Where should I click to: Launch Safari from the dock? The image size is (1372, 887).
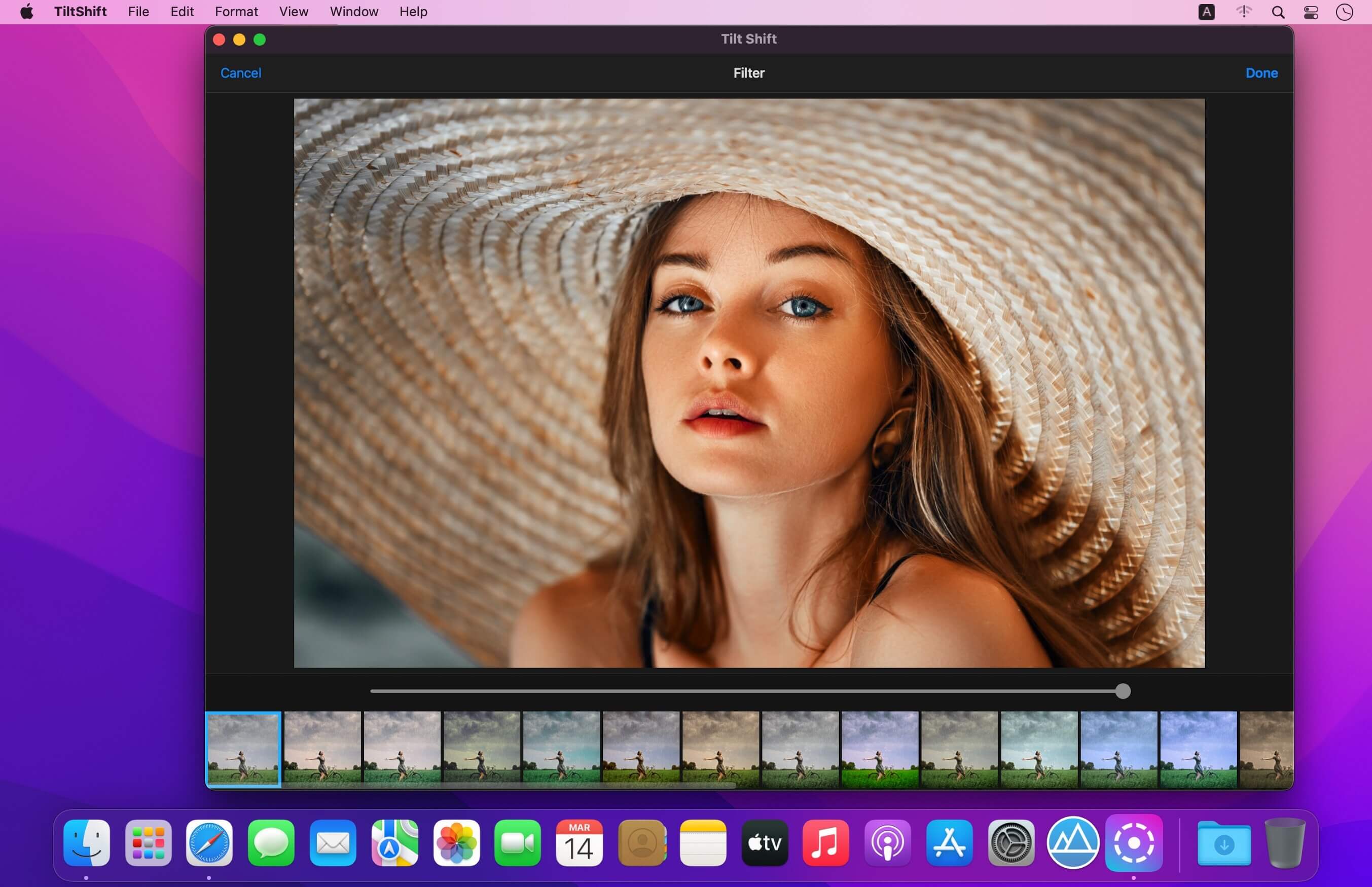click(x=210, y=842)
